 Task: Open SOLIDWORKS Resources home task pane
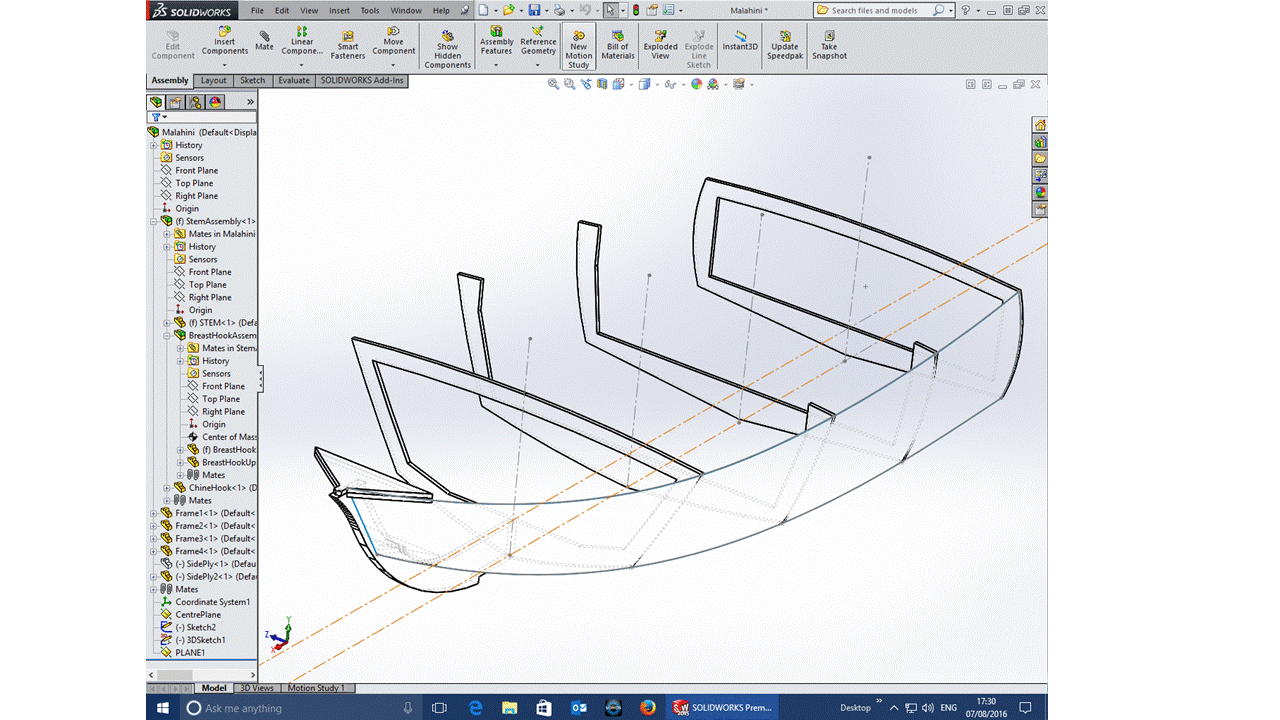click(x=1040, y=125)
